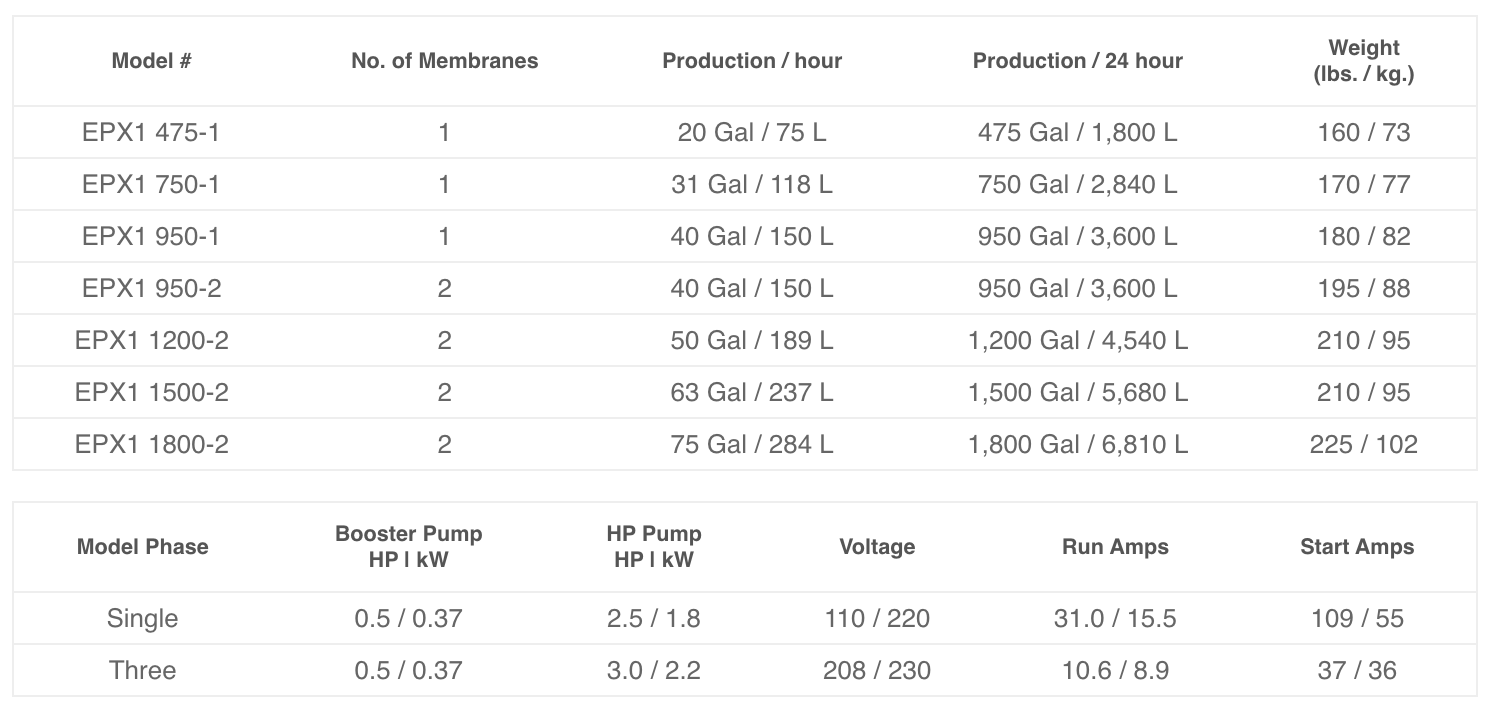Click the Model Phase column header

point(143,547)
